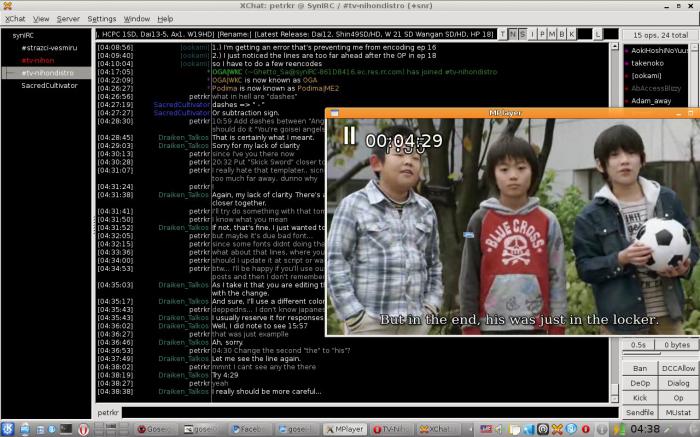Open the terminal launcher in taskbar

pos(66,429)
